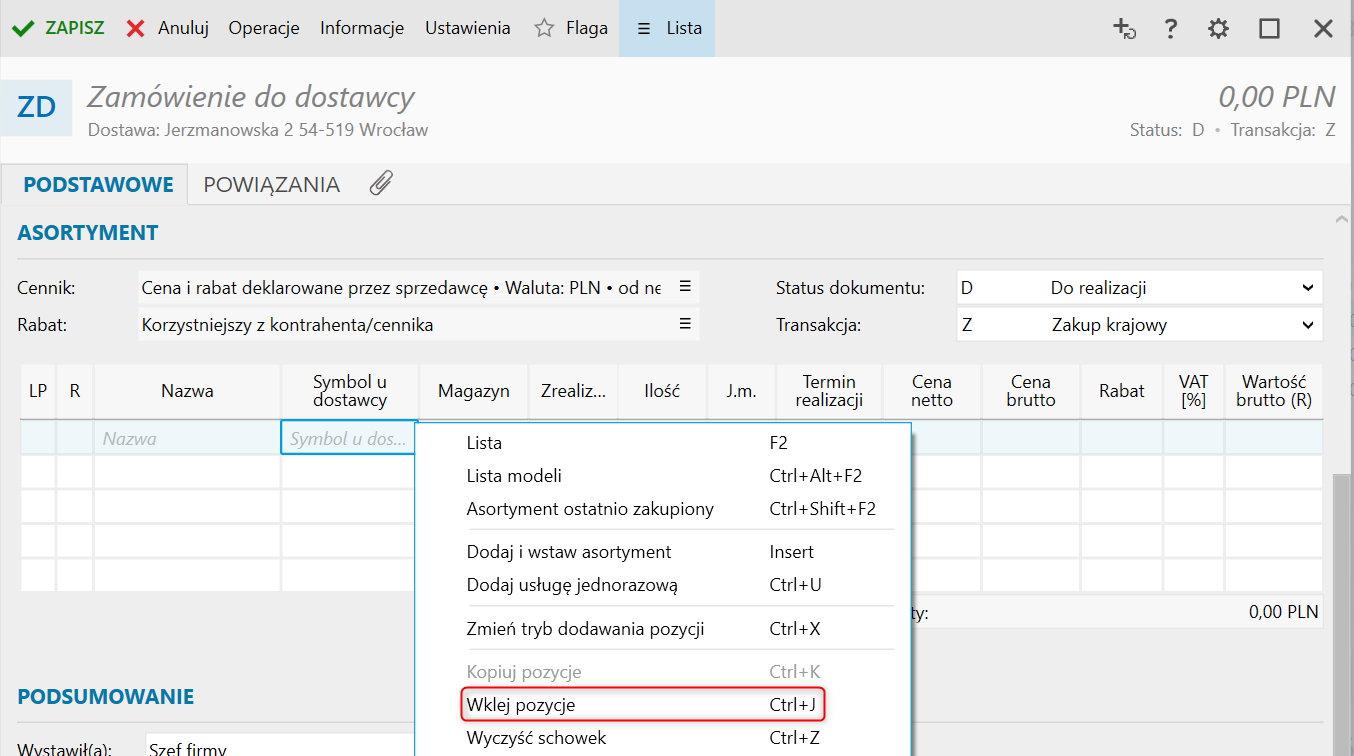This screenshot has height=756, width=1354.
Task: Click the paperclip attachments icon
Action: pos(381,183)
